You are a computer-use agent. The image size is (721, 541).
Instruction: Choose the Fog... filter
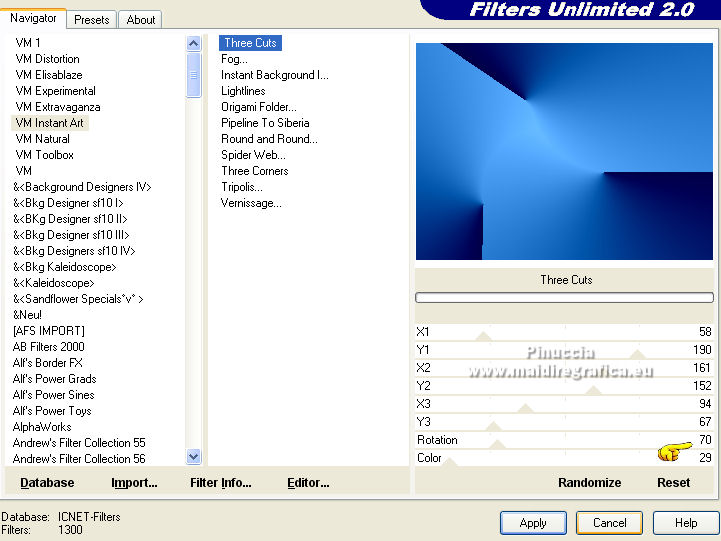click(x=234, y=59)
